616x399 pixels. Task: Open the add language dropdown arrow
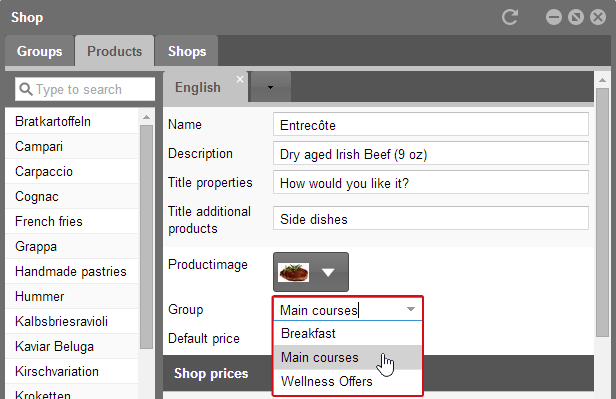270,87
